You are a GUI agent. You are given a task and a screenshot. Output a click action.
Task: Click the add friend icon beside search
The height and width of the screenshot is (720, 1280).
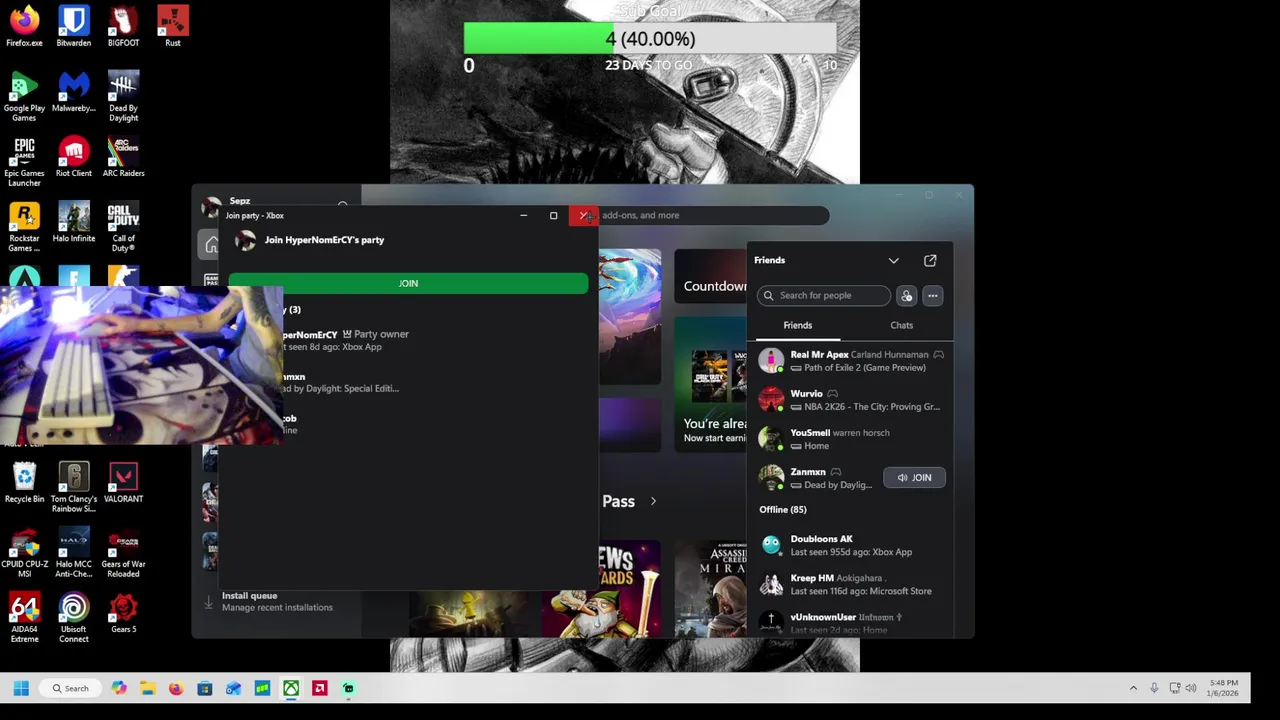click(x=906, y=295)
